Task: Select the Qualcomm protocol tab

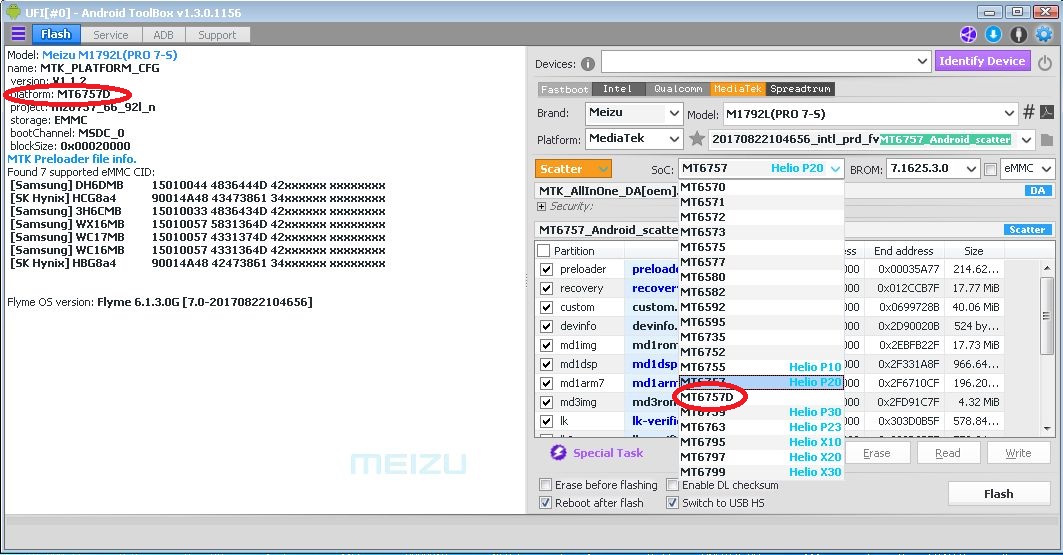Action: click(x=677, y=89)
